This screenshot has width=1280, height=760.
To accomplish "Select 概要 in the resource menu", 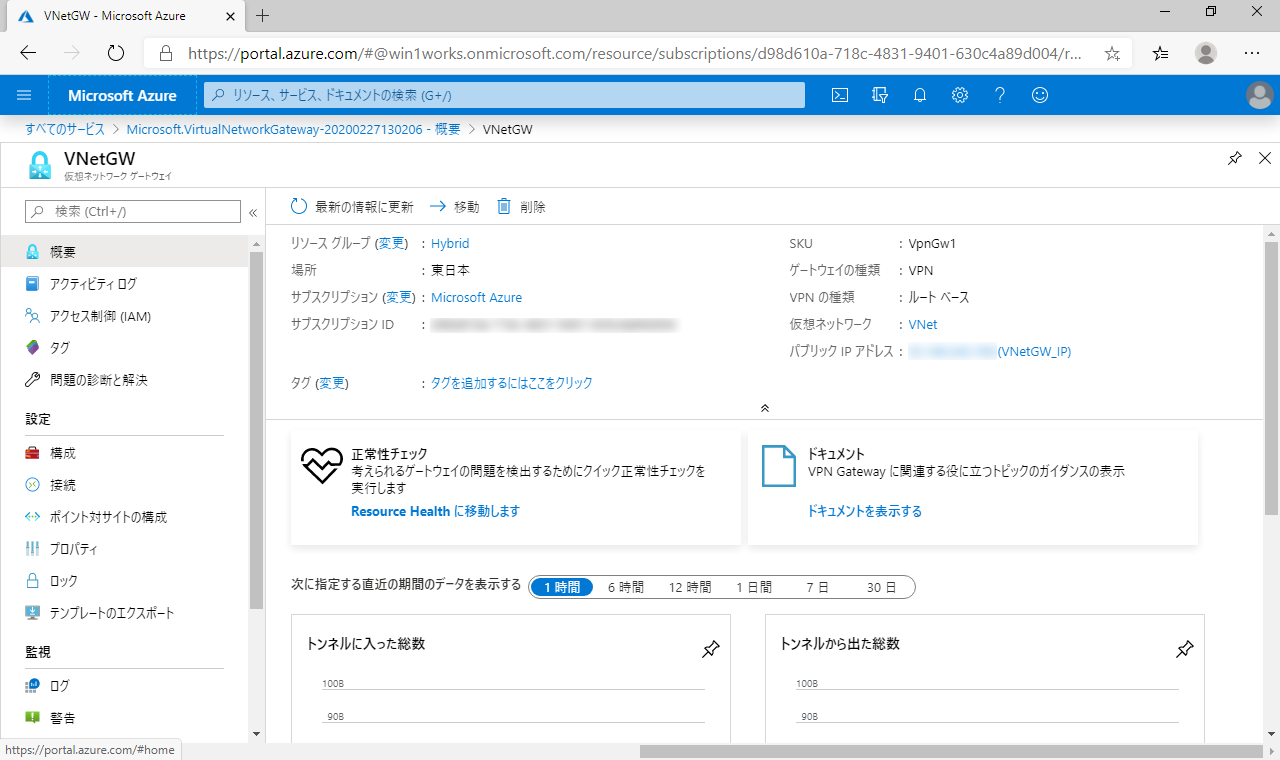I will (125, 252).
